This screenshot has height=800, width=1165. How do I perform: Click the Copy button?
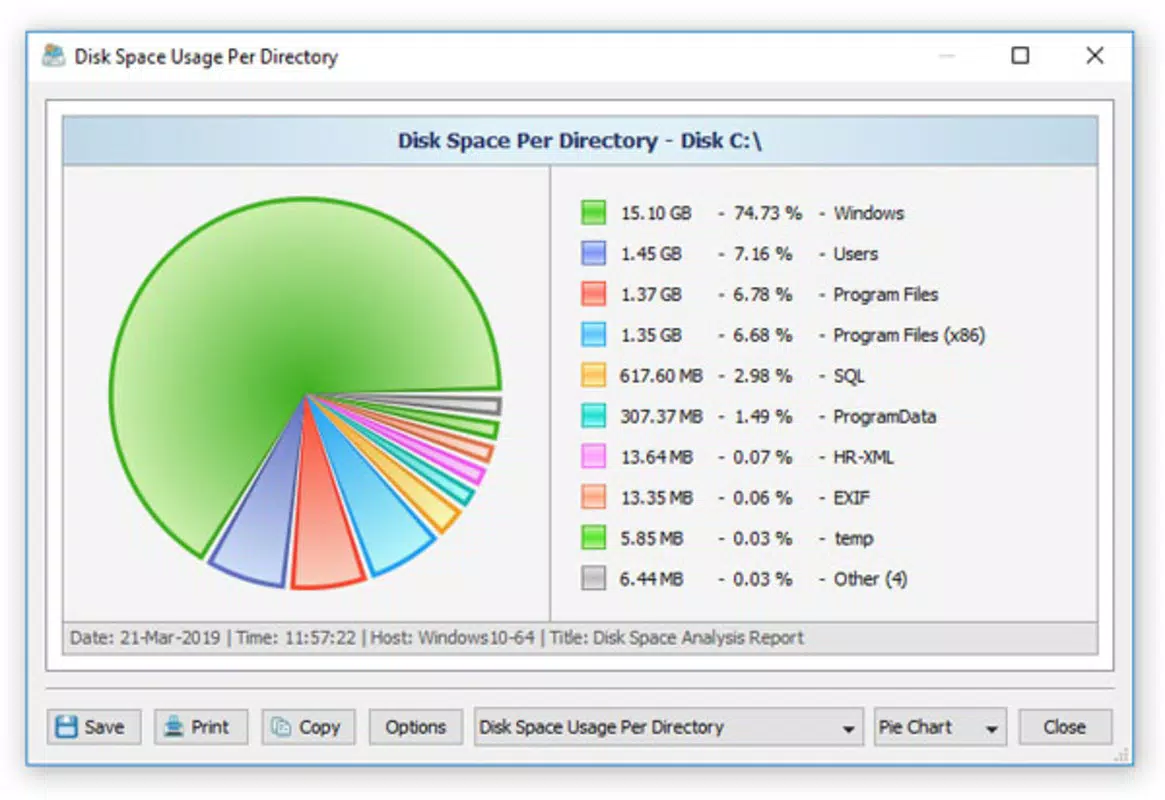point(308,726)
